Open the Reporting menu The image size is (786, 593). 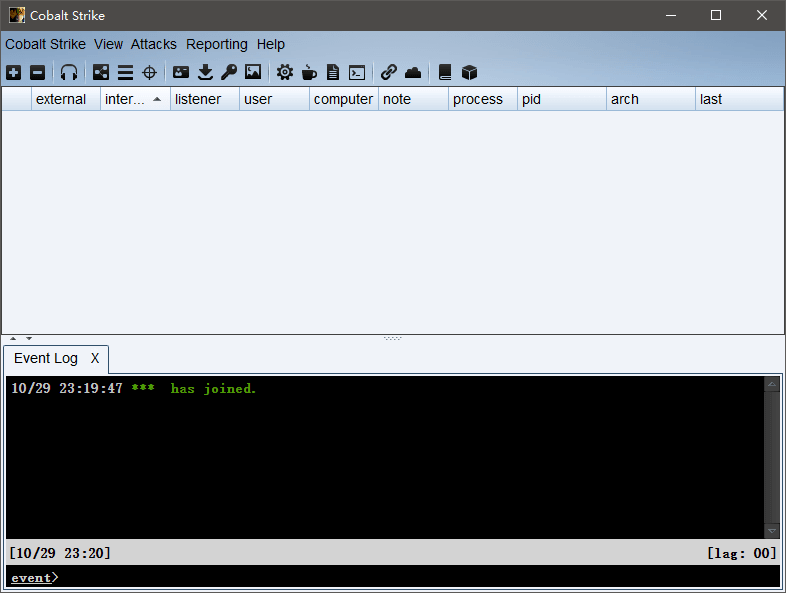217,44
